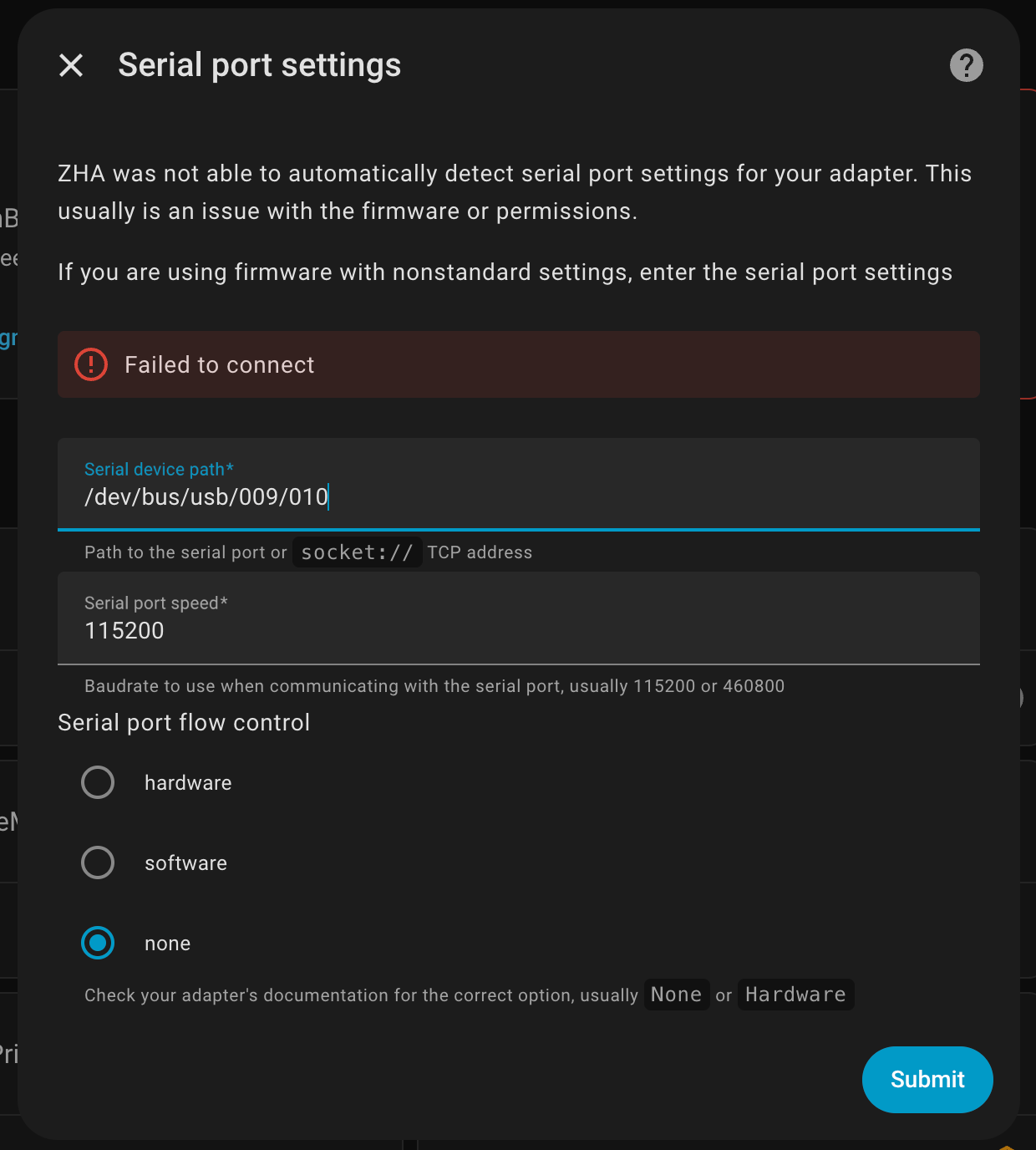
Task: Close the Serial port settings dialog
Action: point(71,65)
